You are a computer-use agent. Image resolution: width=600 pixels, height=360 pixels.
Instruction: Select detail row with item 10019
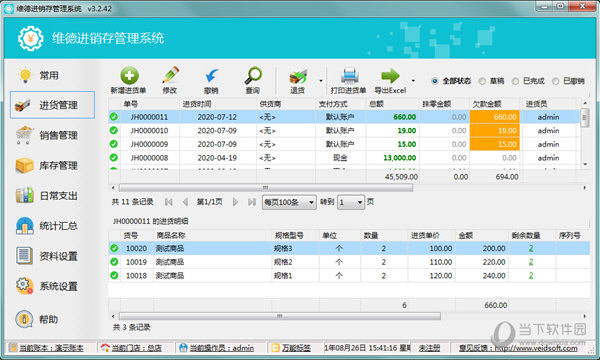point(349,262)
